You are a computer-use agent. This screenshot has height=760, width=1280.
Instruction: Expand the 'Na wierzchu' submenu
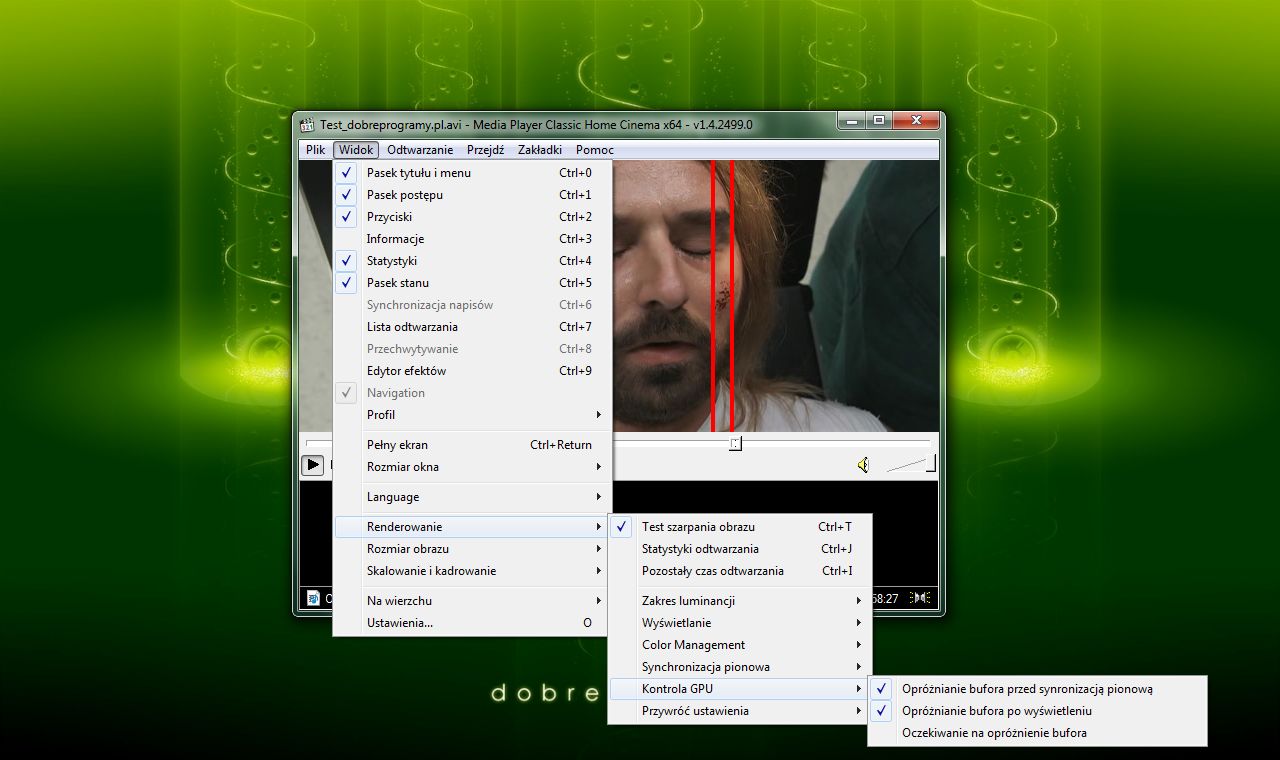click(470, 601)
